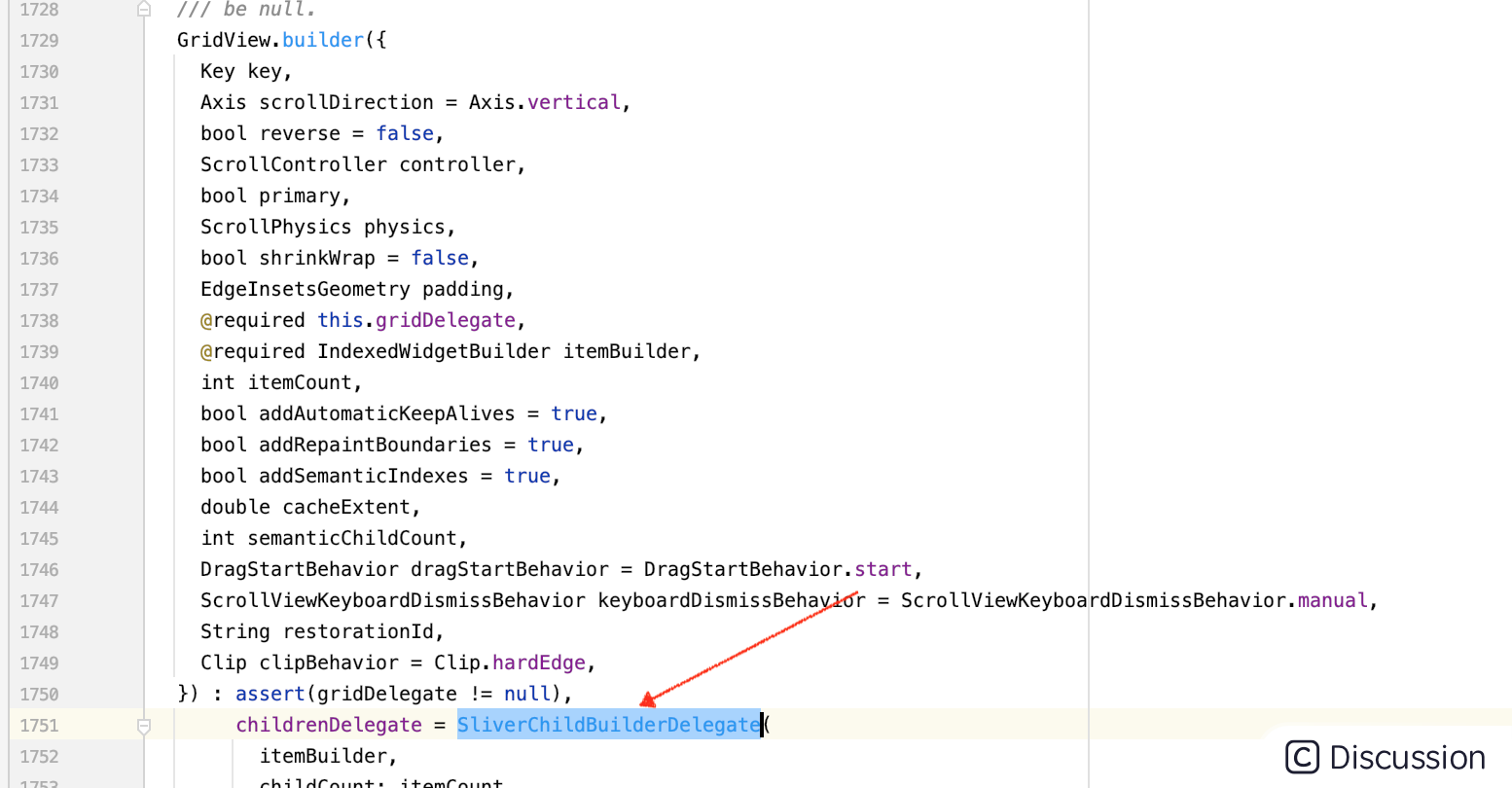This screenshot has width=1512, height=788.
Task: Click the highlighted SliverChildBuilderDelegate identifier
Action: click(x=609, y=725)
